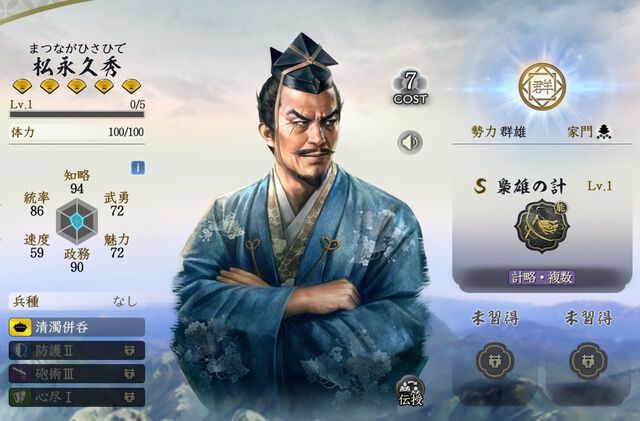The width and height of the screenshot is (640, 421).
Task: Open the 伝授 transfer icon
Action: point(410,391)
